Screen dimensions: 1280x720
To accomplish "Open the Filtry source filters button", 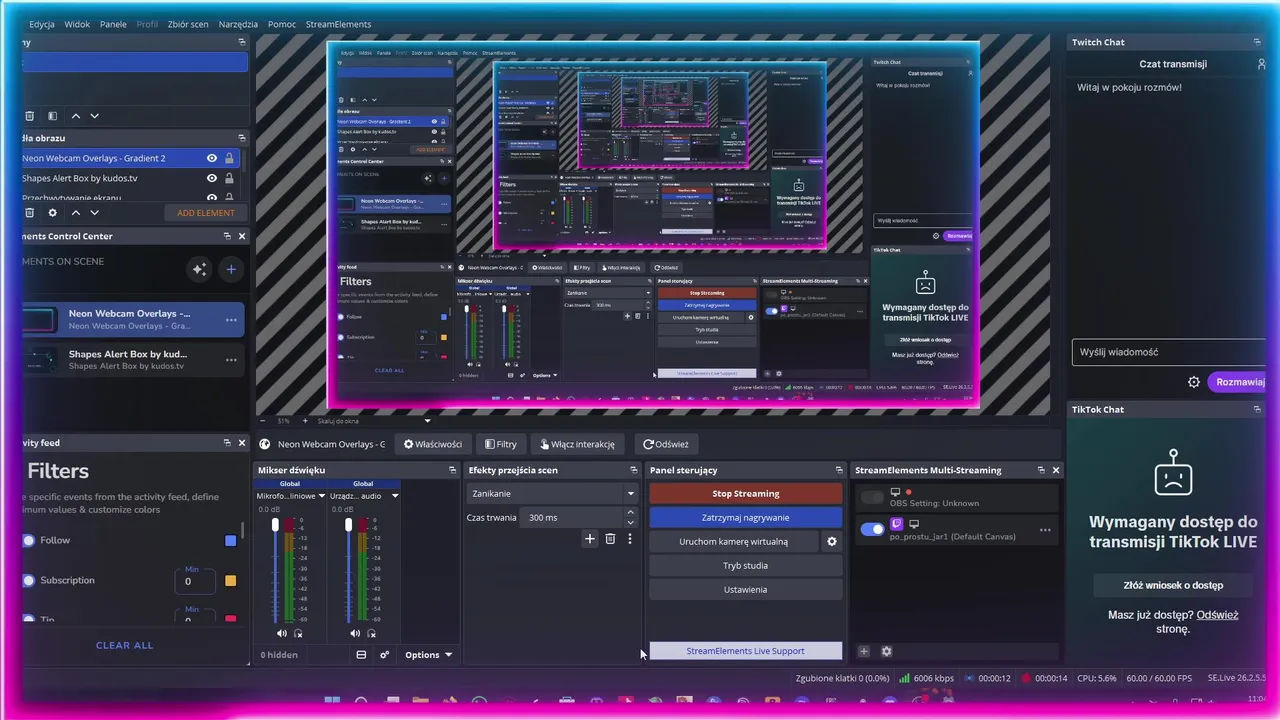I will click(x=501, y=444).
